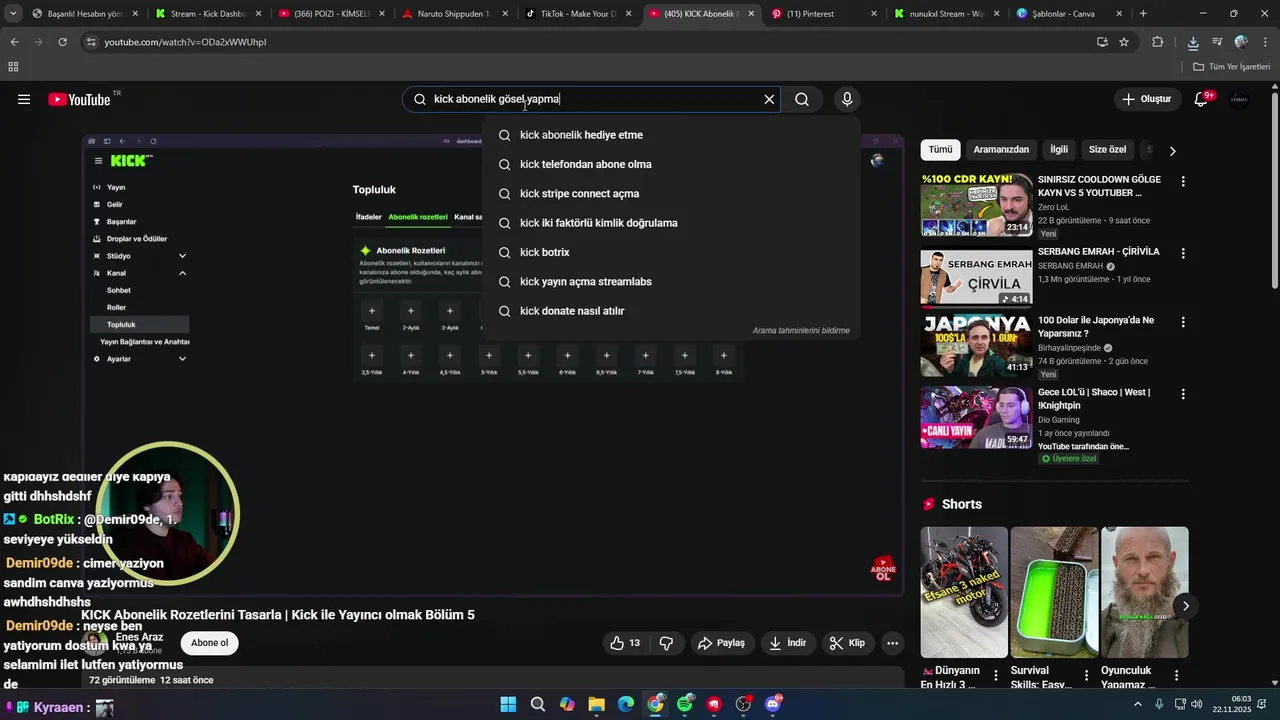The image size is (1280, 720).
Task: Select the Size özel filter chip
Action: [1107, 150]
